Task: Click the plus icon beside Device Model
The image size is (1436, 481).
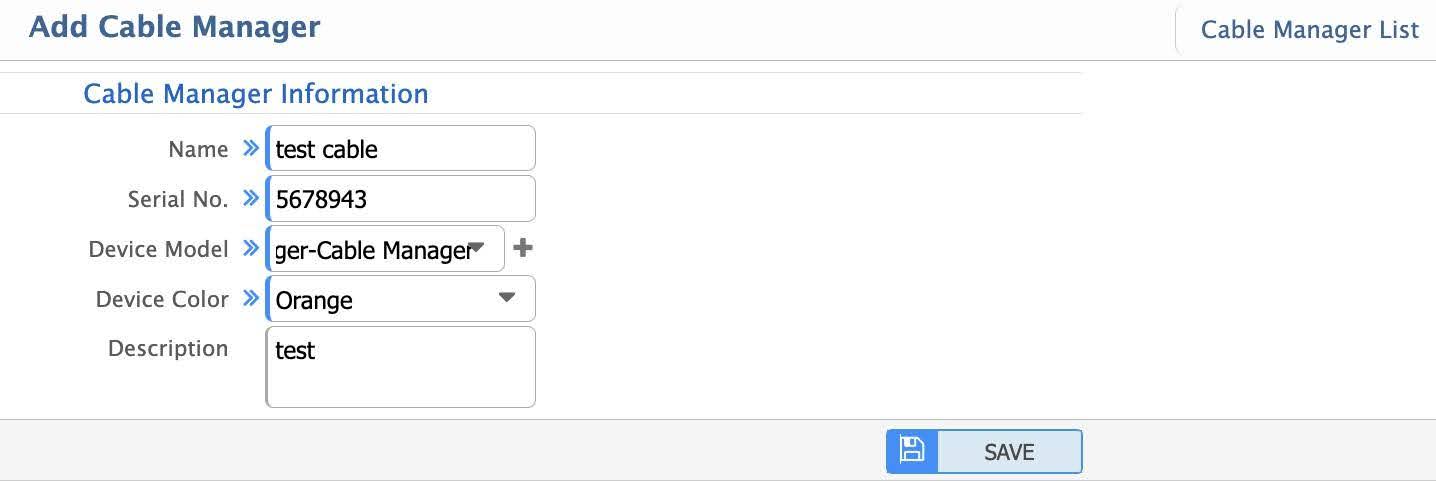Action: [522, 248]
